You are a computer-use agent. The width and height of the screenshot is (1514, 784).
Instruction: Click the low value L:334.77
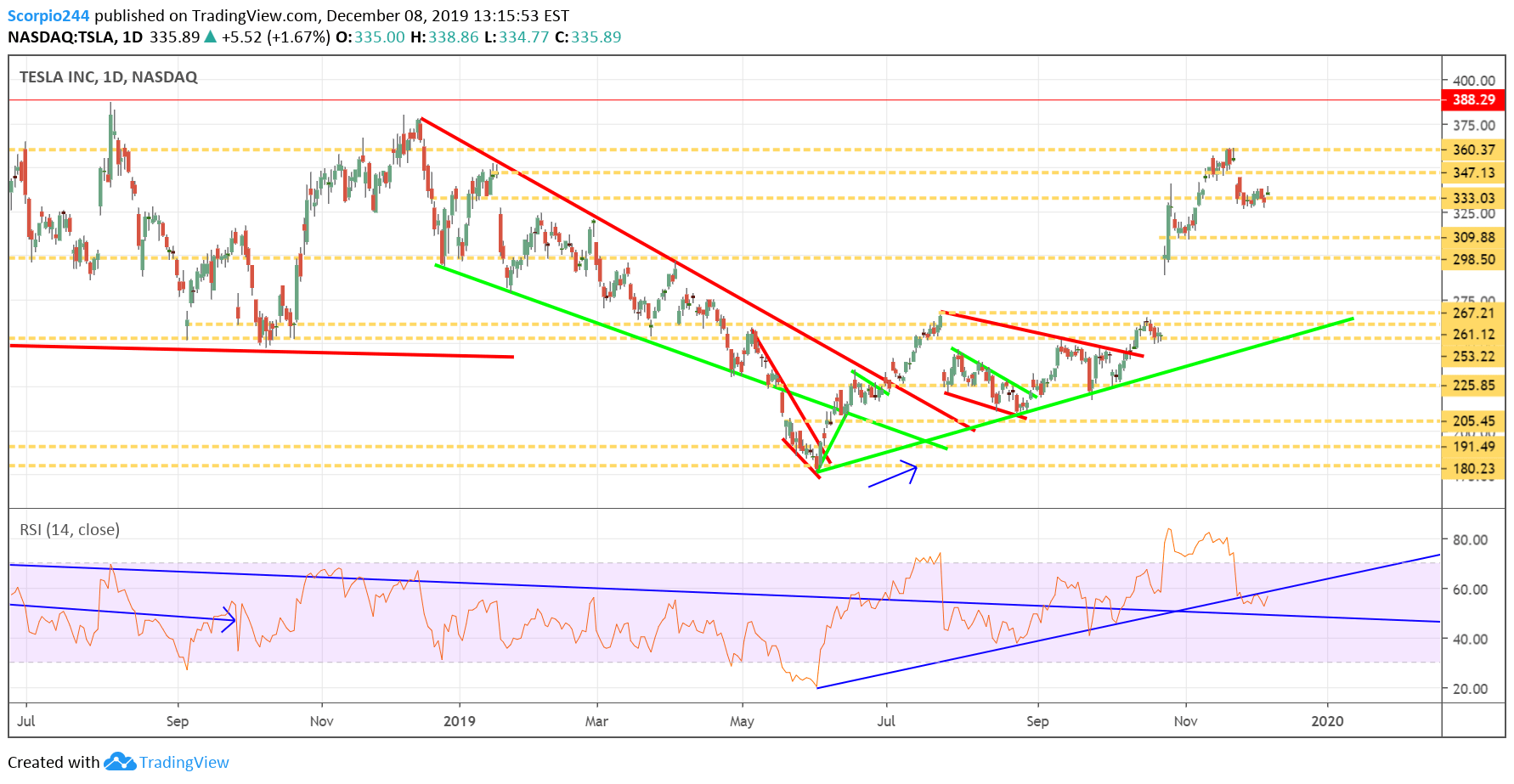click(x=517, y=37)
